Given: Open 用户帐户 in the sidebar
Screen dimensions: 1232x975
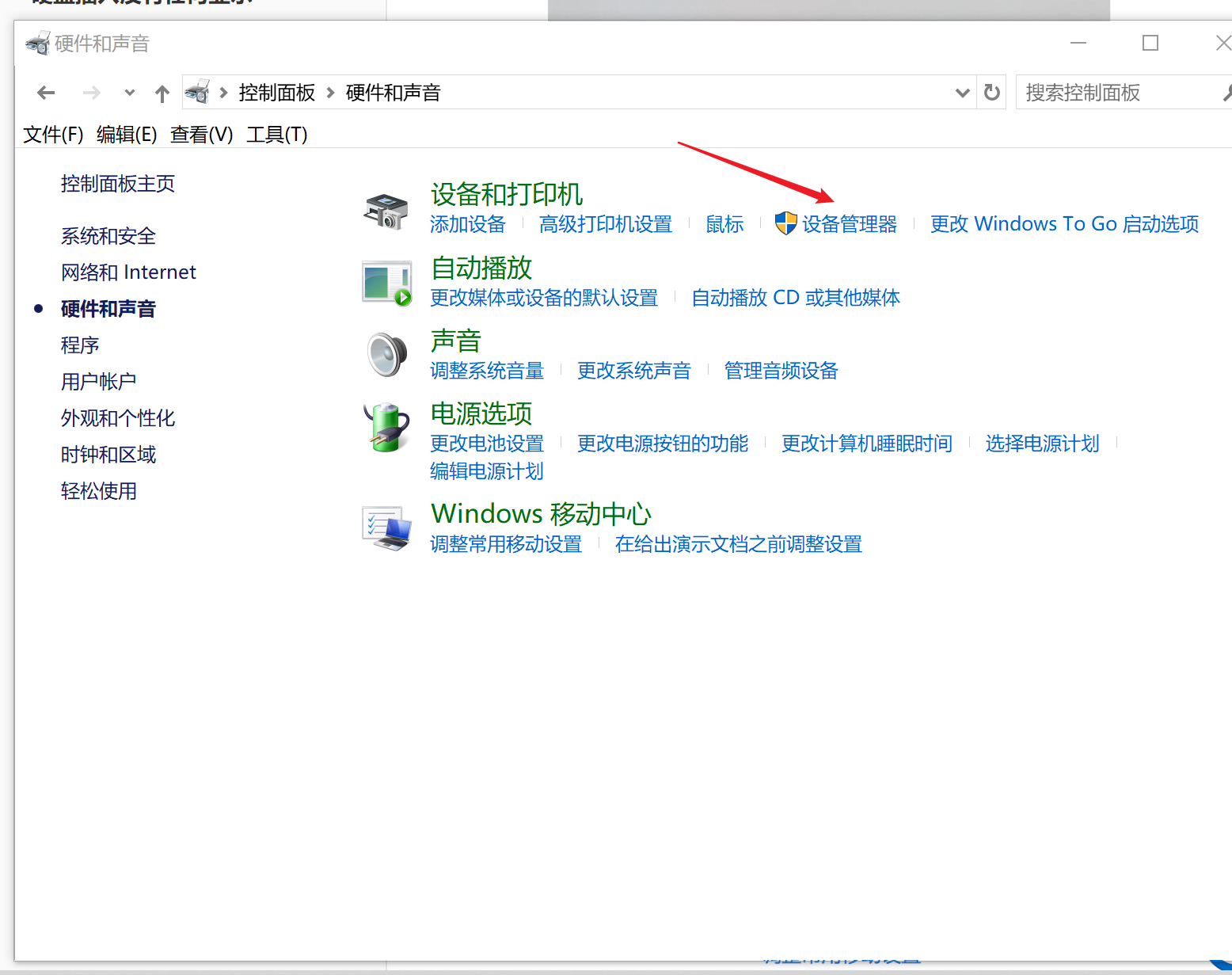Looking at the screenshot, I should pyautogui.click(x=99, y=382).
